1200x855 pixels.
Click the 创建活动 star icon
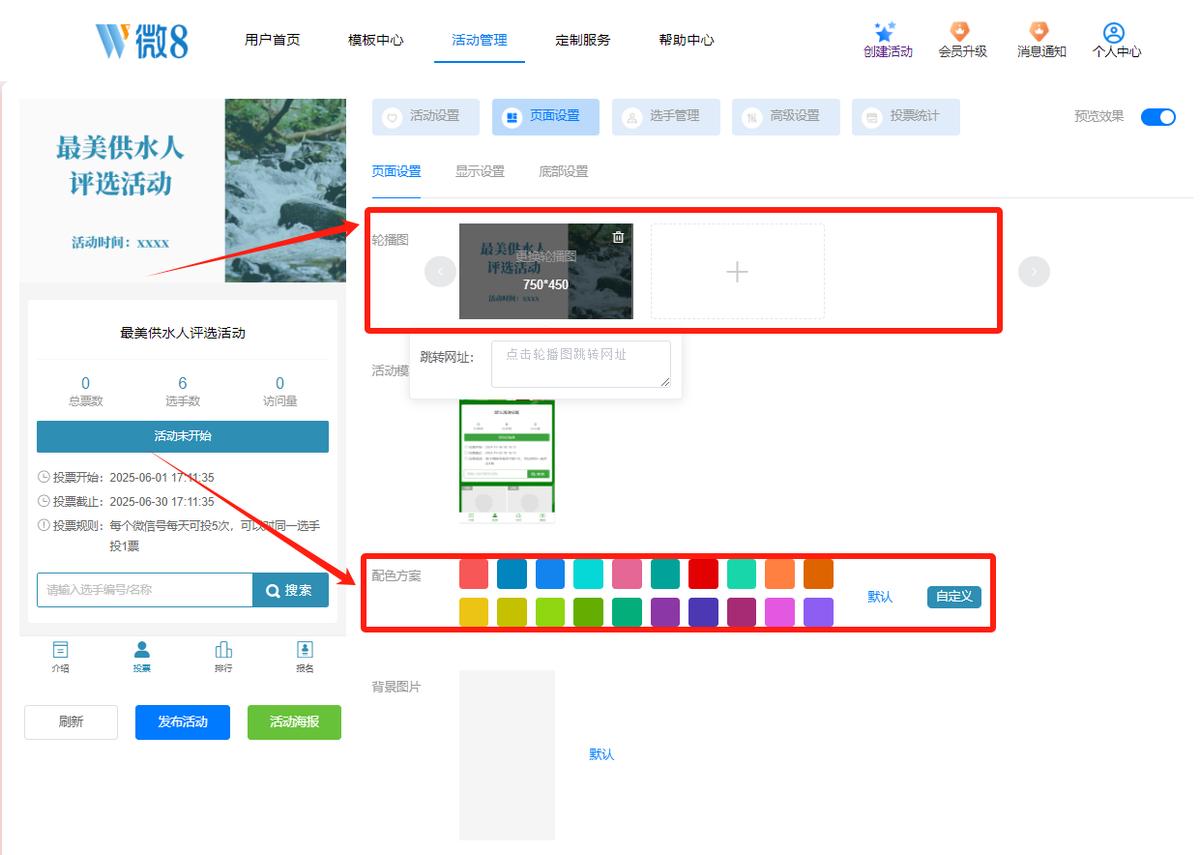(885, 31)
